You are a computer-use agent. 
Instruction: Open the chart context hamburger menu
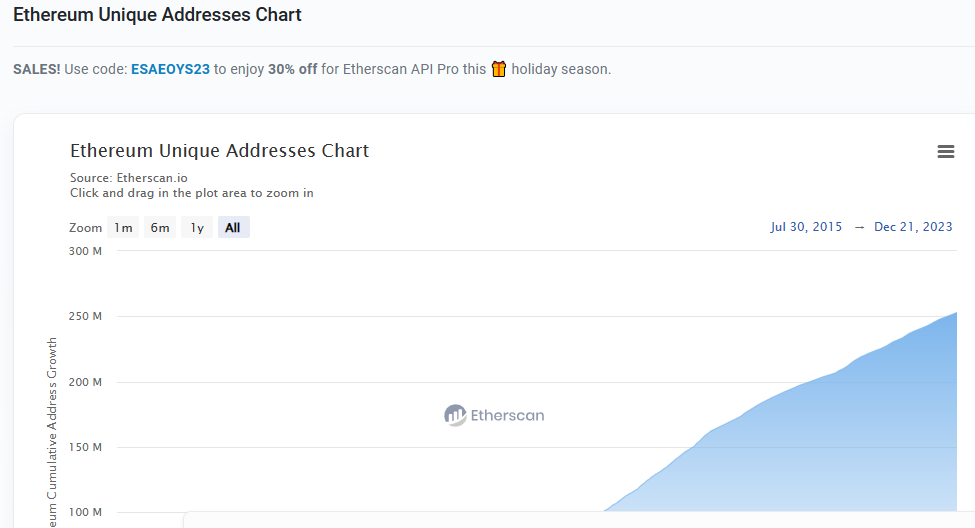pyautogui.click(x=946, y=151)
